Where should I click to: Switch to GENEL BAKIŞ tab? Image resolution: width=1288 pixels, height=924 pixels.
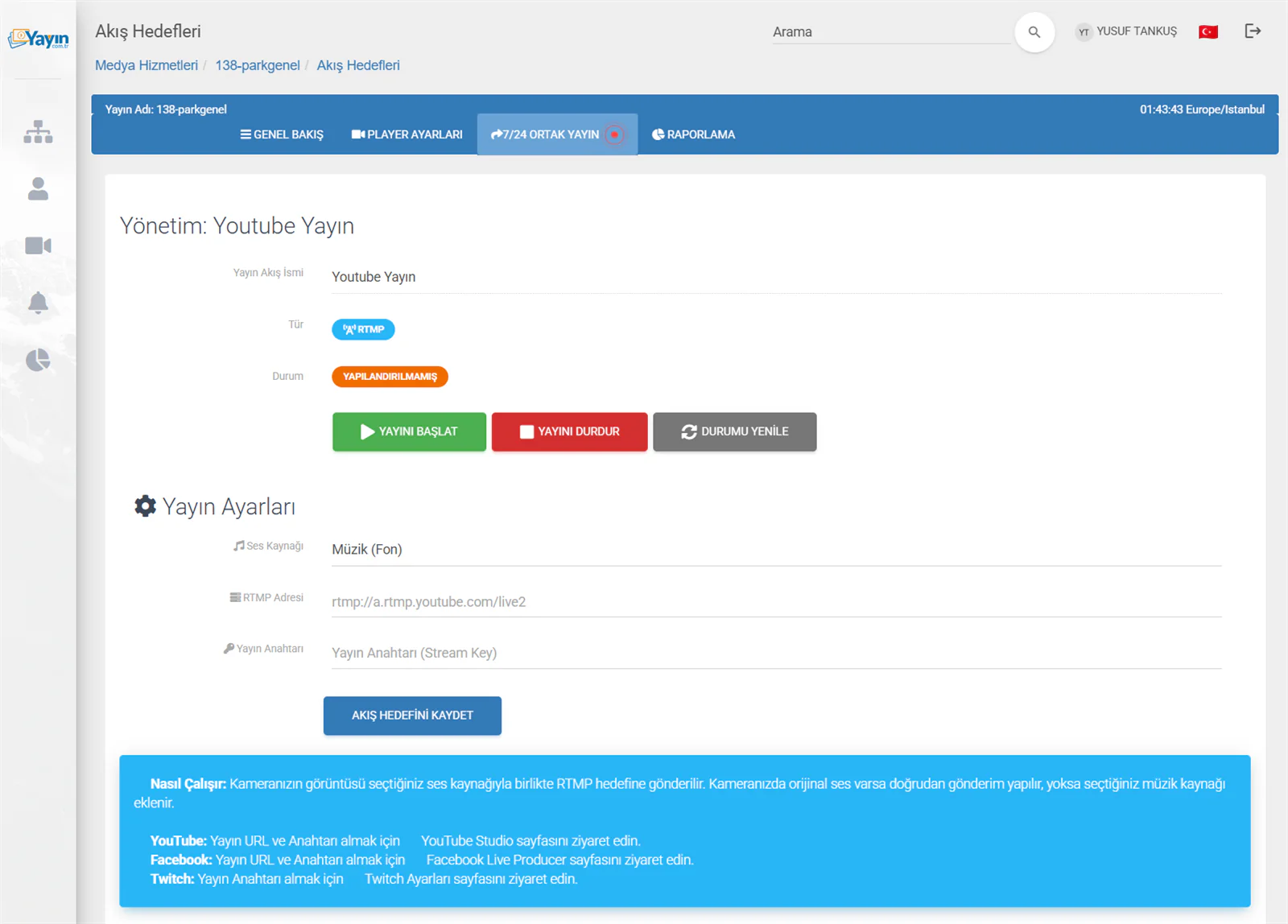point(282,134)
